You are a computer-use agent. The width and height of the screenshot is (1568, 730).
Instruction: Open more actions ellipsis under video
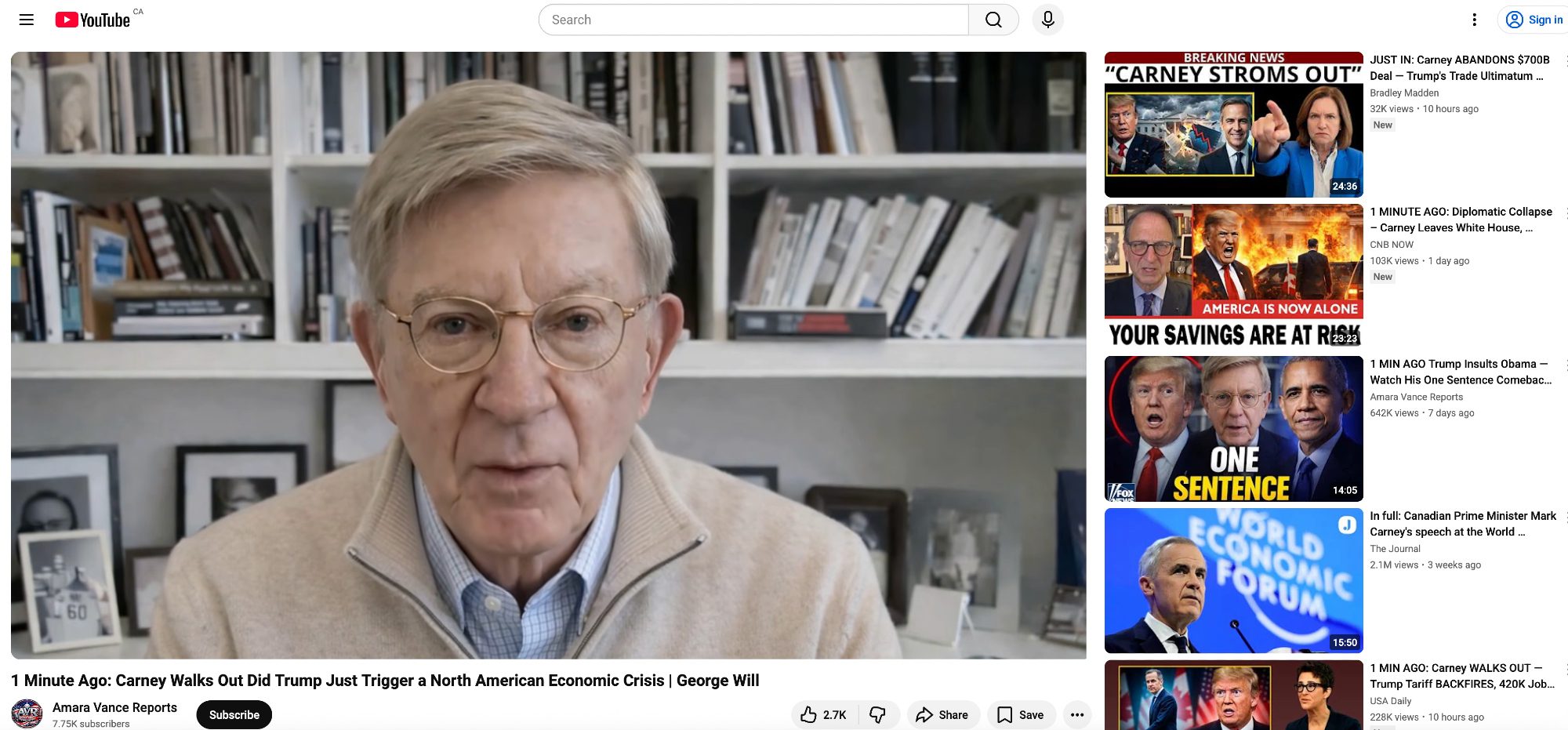click(1077, 714)
